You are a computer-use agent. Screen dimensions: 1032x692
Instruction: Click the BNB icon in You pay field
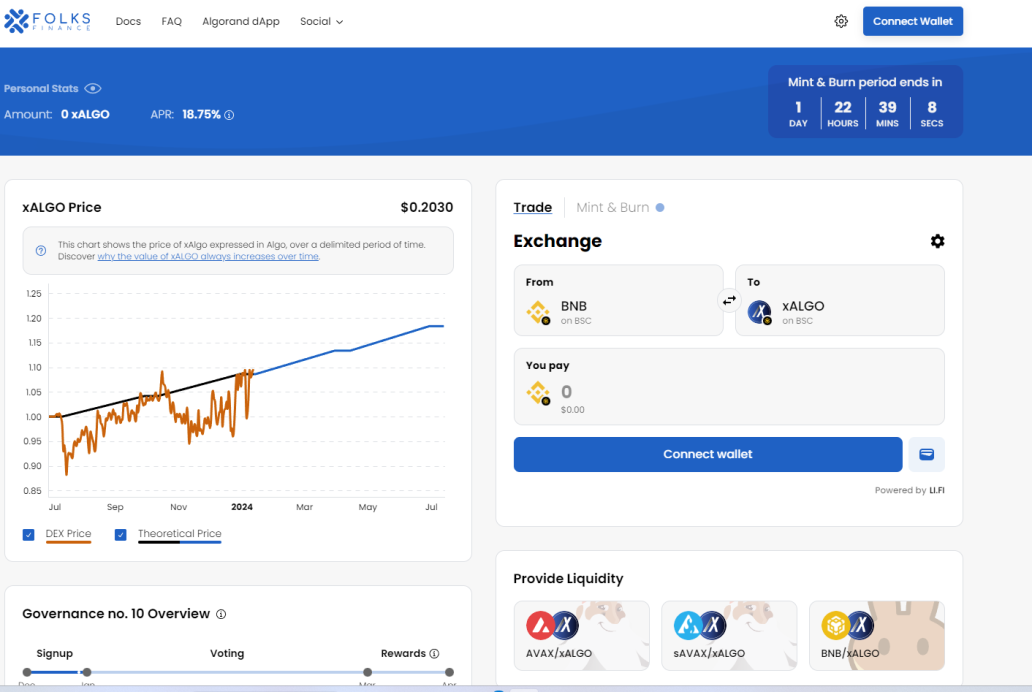538,393
